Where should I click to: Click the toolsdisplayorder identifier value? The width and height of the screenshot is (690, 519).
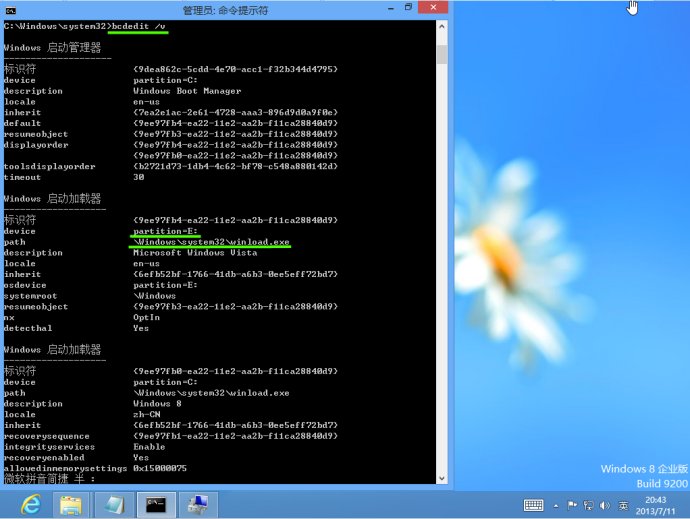tap(235, 166)
